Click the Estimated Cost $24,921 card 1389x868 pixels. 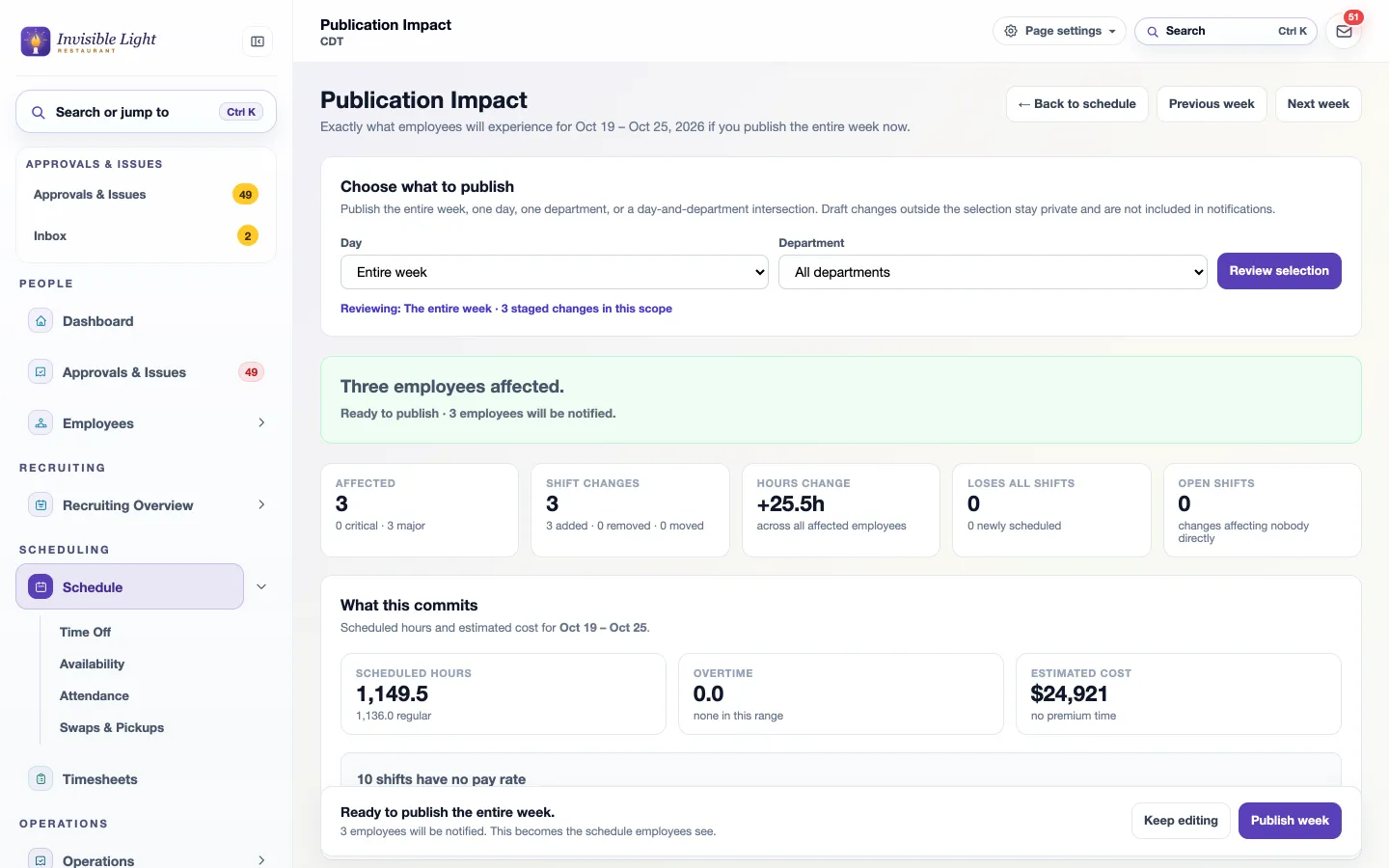pos(1179,694)
